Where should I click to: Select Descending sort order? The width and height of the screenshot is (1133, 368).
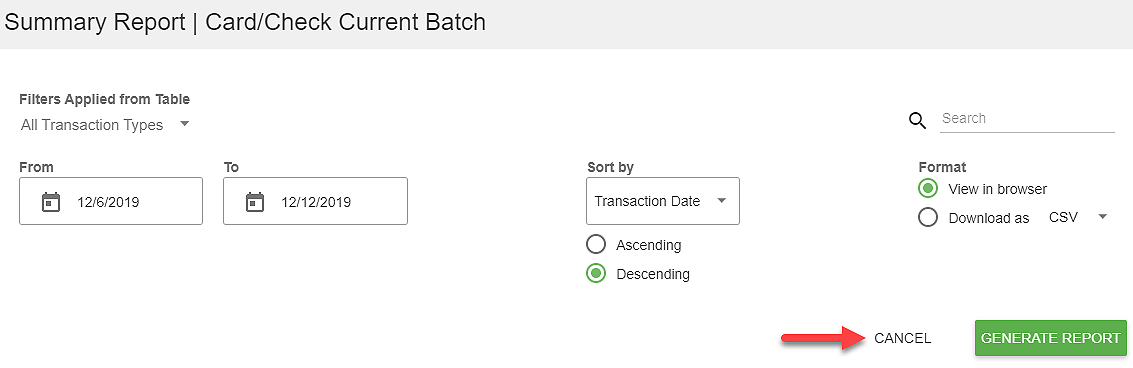[596, 274]
